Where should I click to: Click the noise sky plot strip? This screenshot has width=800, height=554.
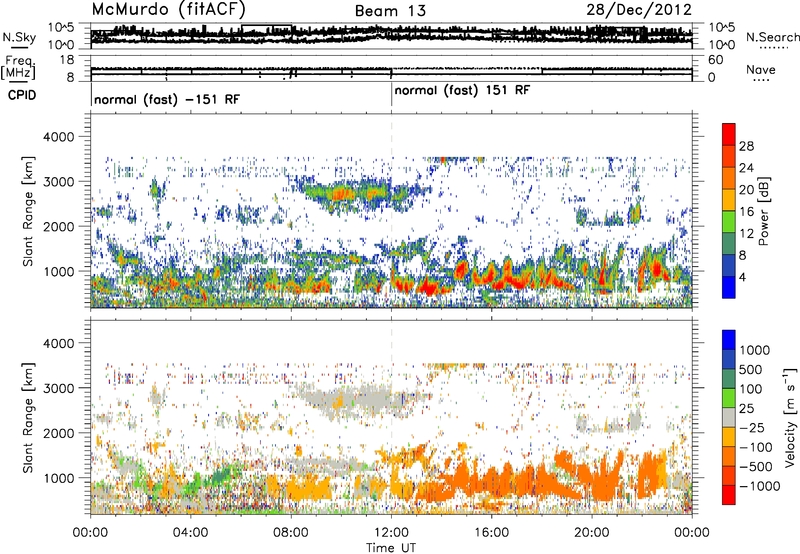click(x=391, y=36)
